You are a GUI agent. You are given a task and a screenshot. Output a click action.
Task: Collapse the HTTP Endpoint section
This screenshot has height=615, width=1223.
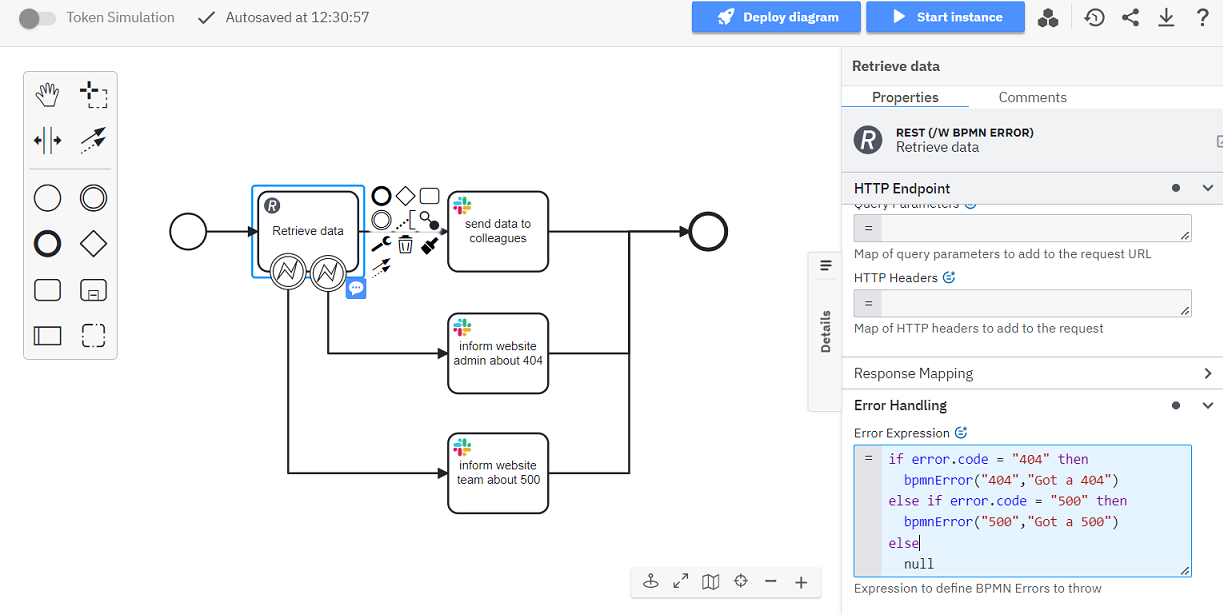point(1207,188)
